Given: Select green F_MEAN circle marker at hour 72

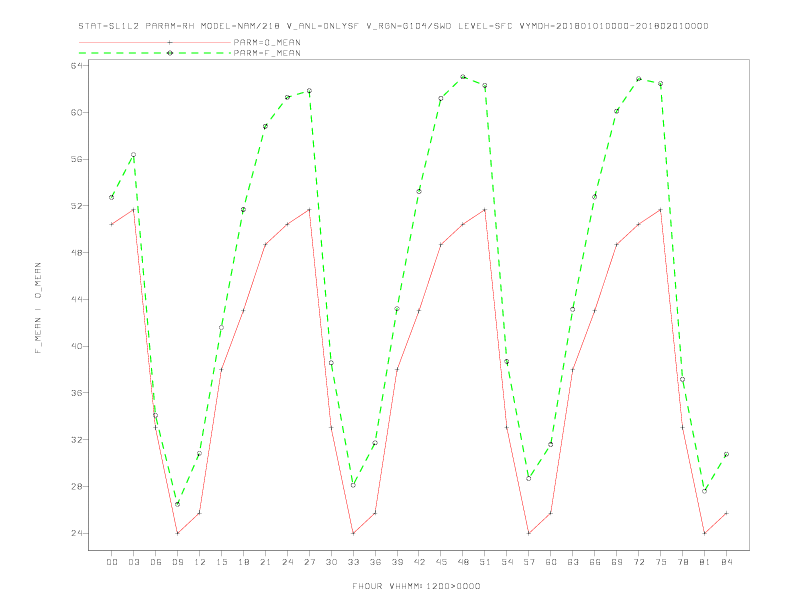Looking at the screenshot, I should coord(638,79).
